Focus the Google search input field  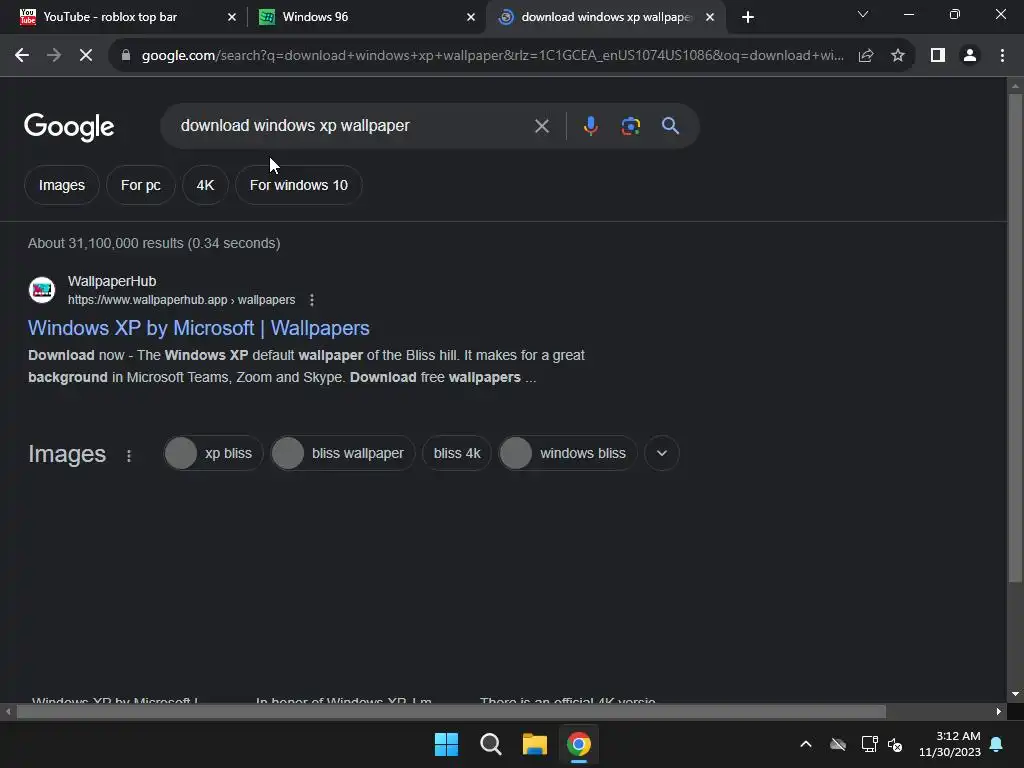353,125
